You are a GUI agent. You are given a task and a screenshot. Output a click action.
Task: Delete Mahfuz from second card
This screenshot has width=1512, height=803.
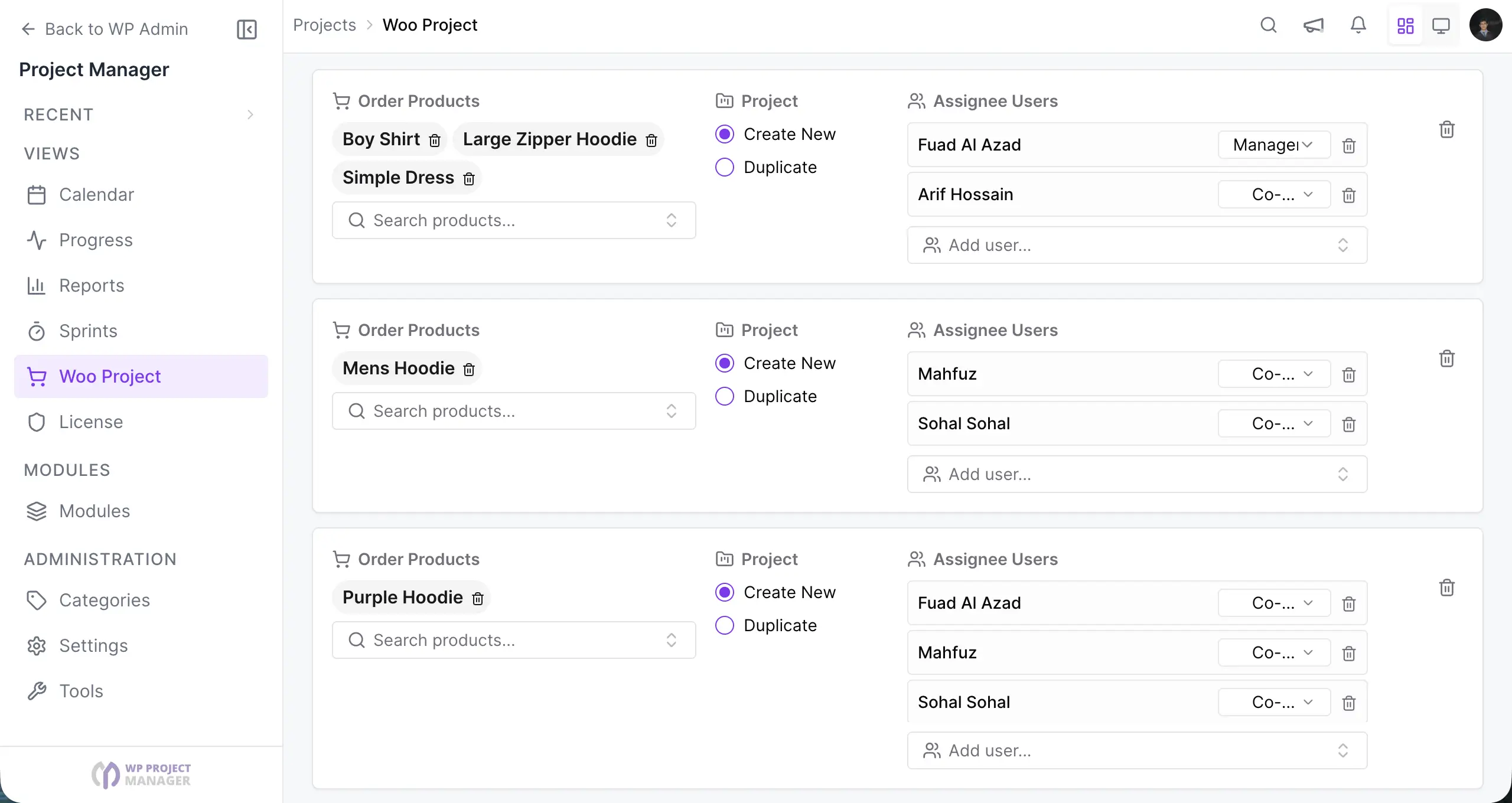(1348, 374)
